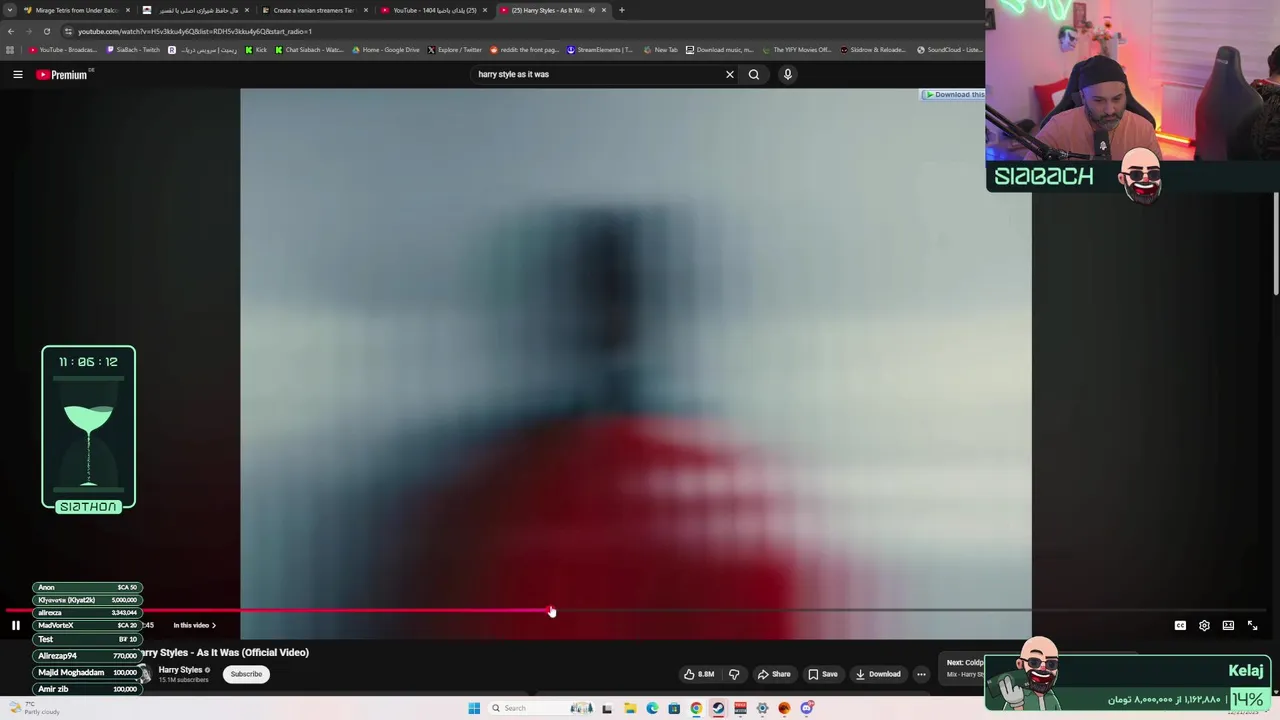Open the Windows Start menu

click(x=474, y=708)
